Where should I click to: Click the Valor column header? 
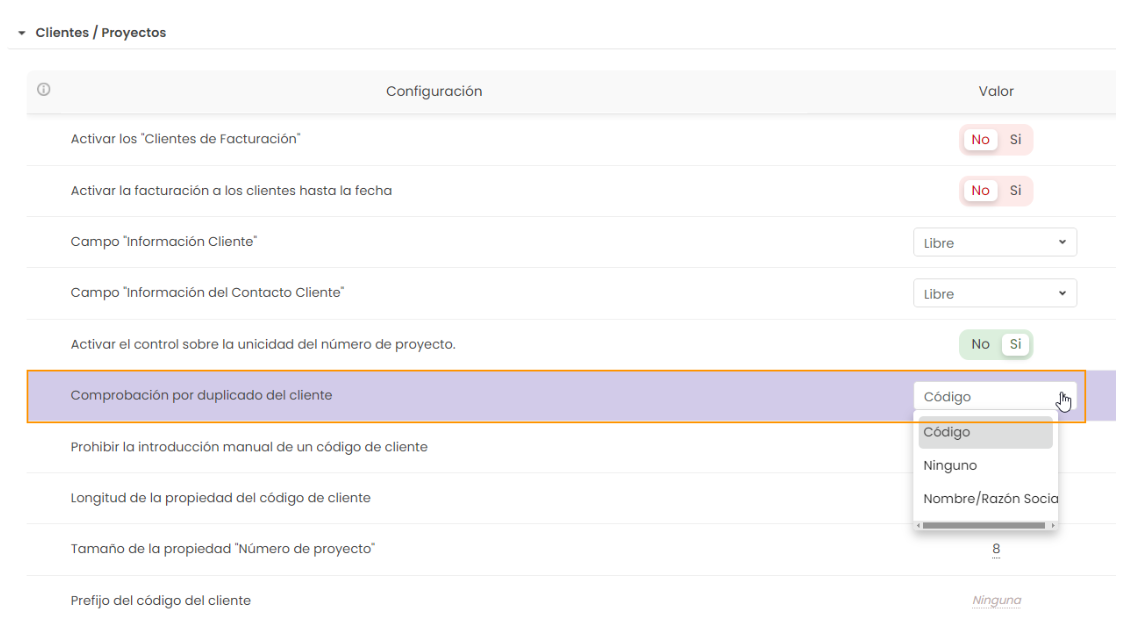(996, 91)
